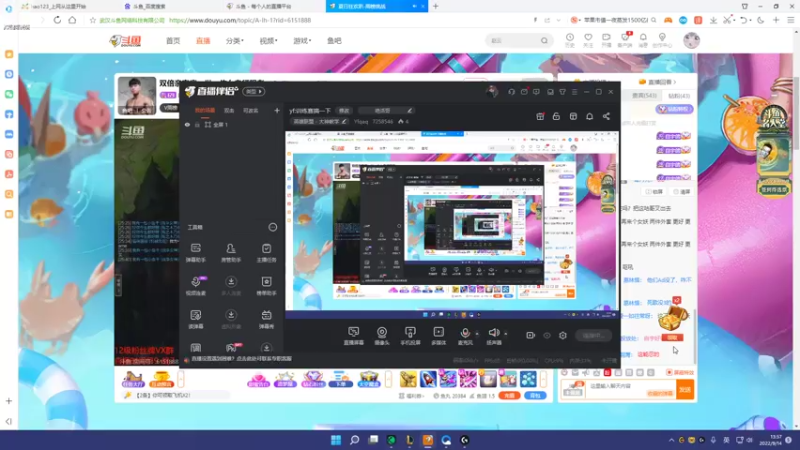Add a 直播屏幕 screen capture source
This screenshot has height=450, width=800.
(354, 336)
